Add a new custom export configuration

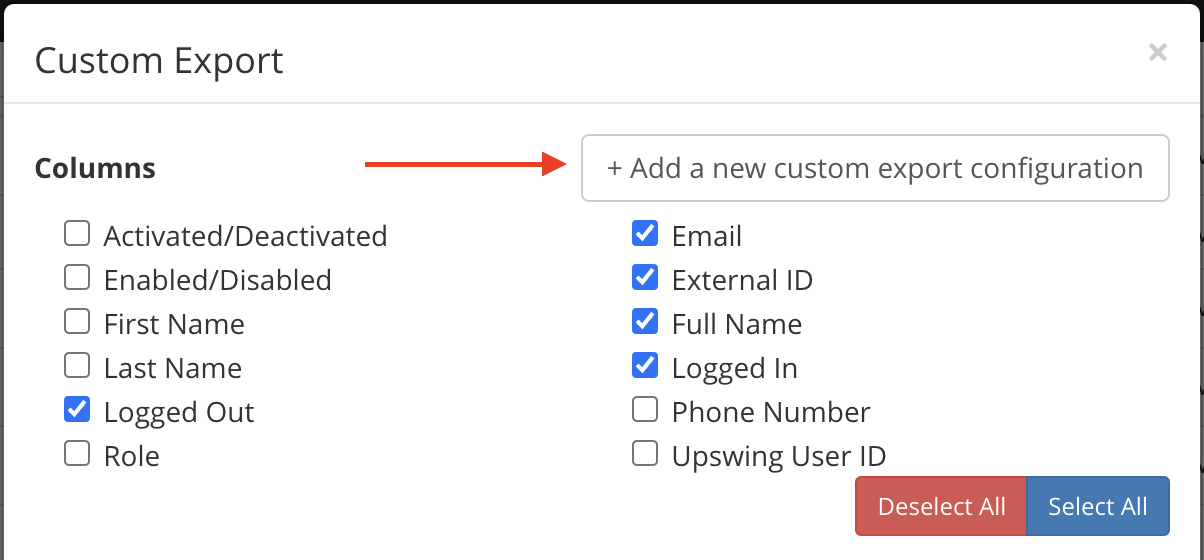point(875,168)
